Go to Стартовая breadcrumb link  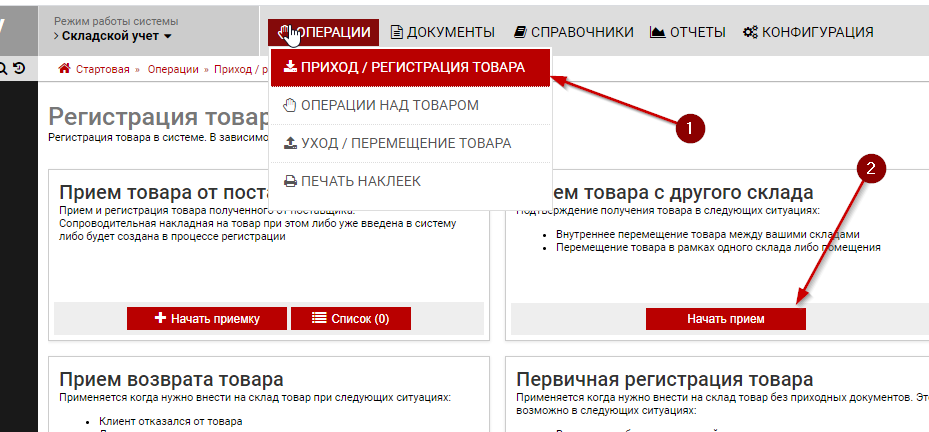pyautogui.click(x=104, y=69)
